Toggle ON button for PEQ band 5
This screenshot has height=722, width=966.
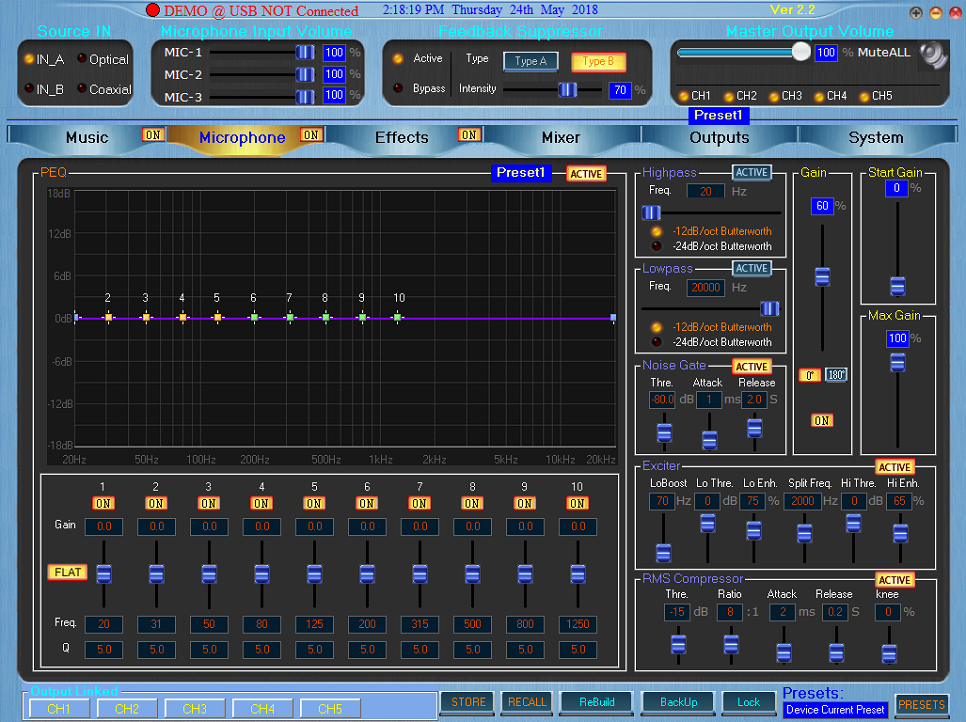[x=314, y=503]
